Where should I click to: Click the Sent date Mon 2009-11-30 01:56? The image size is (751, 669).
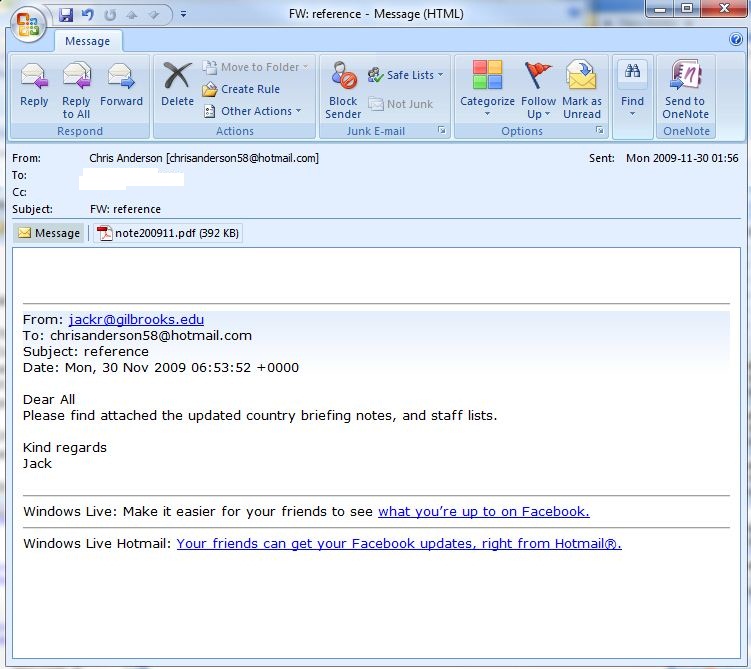[682, 158]
